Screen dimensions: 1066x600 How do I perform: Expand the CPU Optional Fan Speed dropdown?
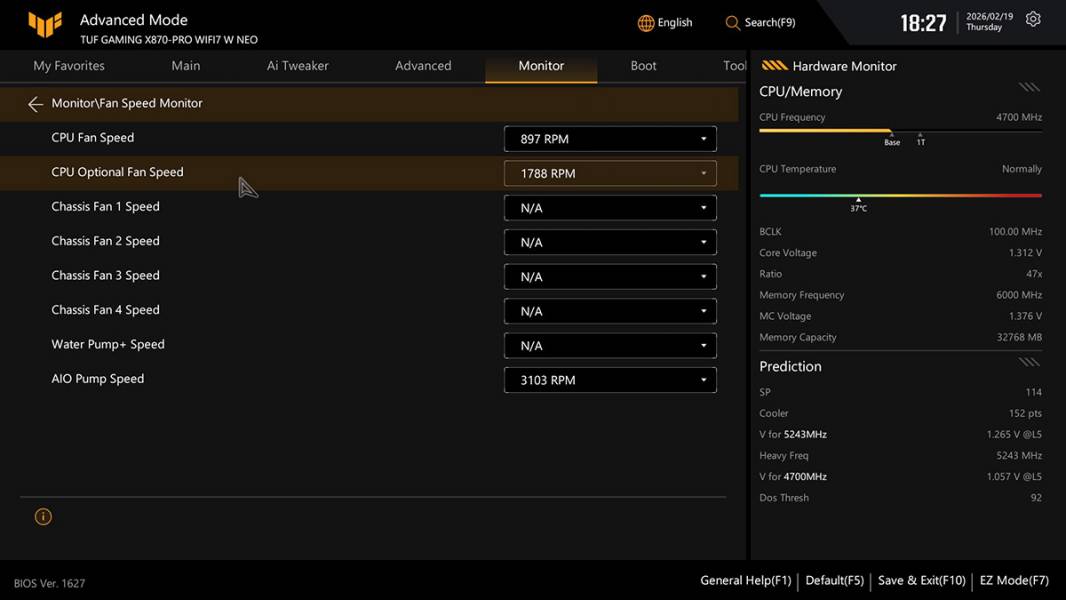click(x=610, y=173)
